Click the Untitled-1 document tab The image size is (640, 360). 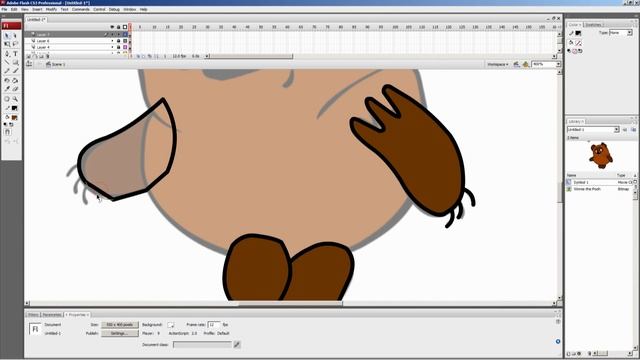[36, 19]
